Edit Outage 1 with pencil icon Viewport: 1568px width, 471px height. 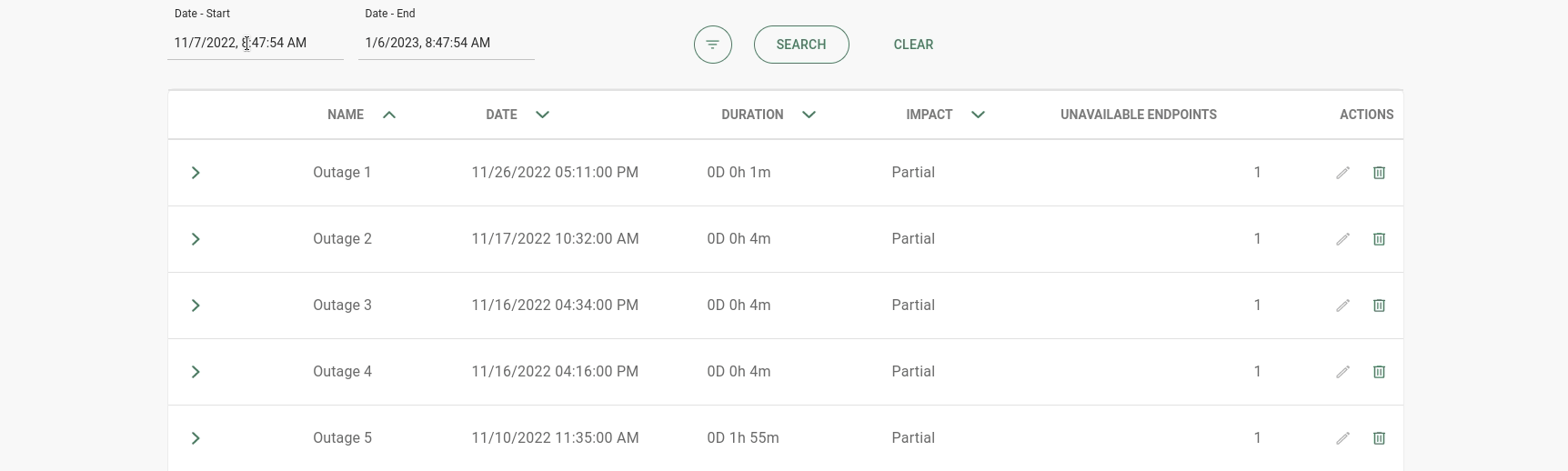(x=1342, y=173)
